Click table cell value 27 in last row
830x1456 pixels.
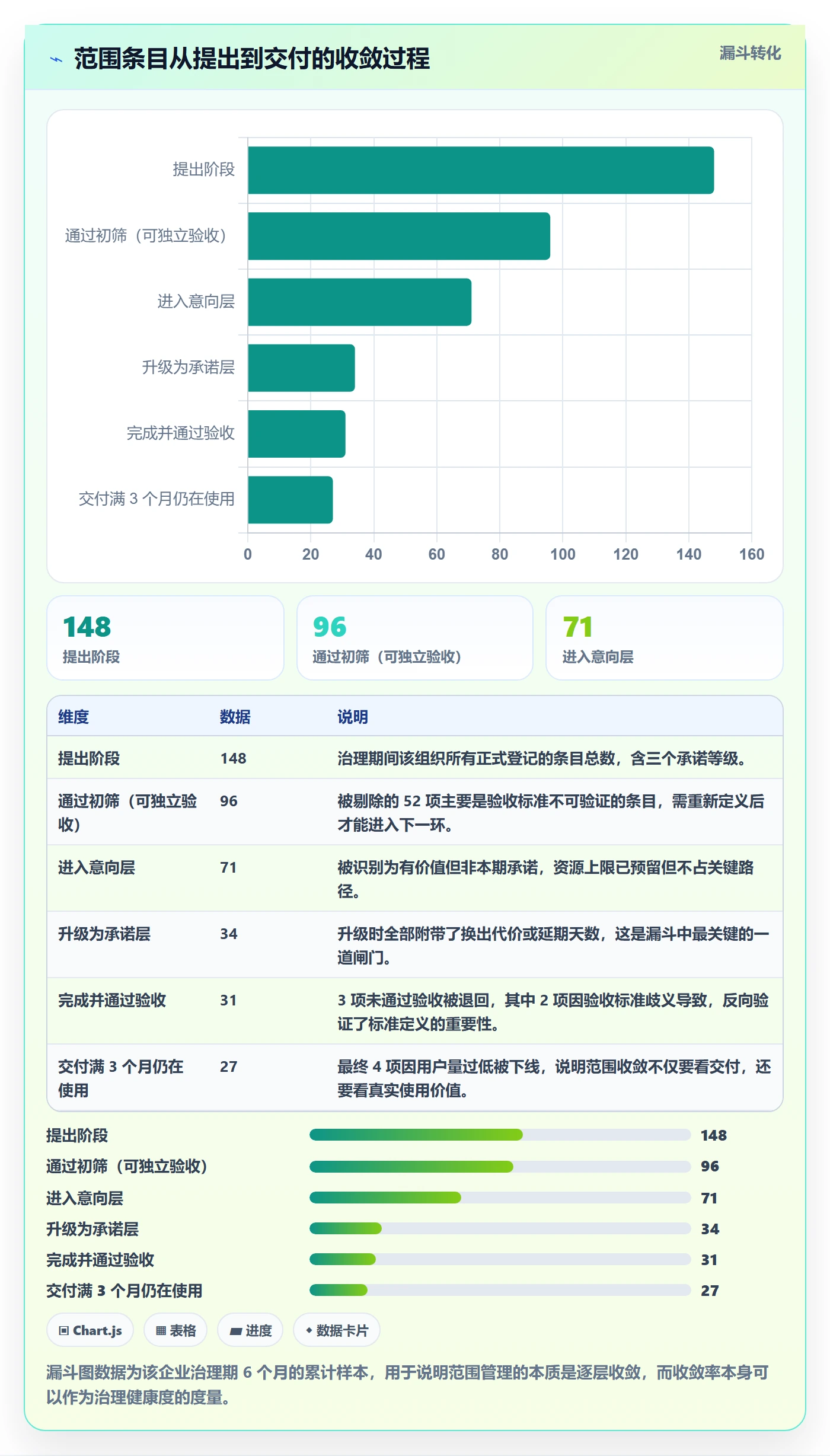(229, 1067)
